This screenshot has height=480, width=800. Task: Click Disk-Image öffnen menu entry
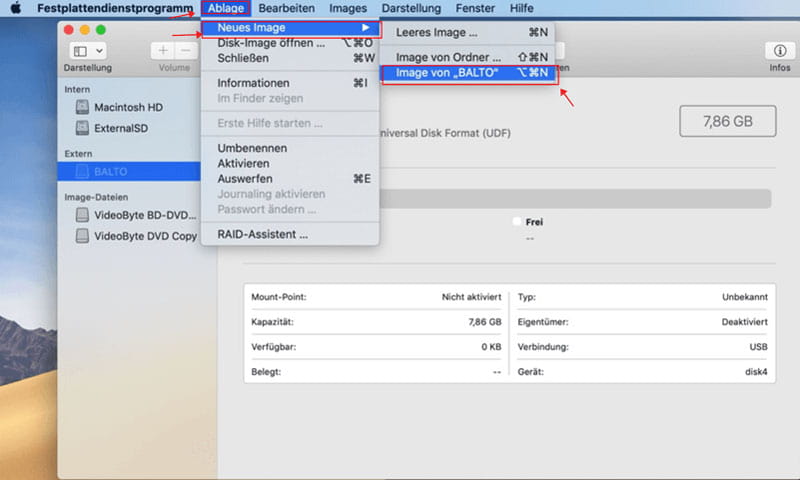pos(270,43)
